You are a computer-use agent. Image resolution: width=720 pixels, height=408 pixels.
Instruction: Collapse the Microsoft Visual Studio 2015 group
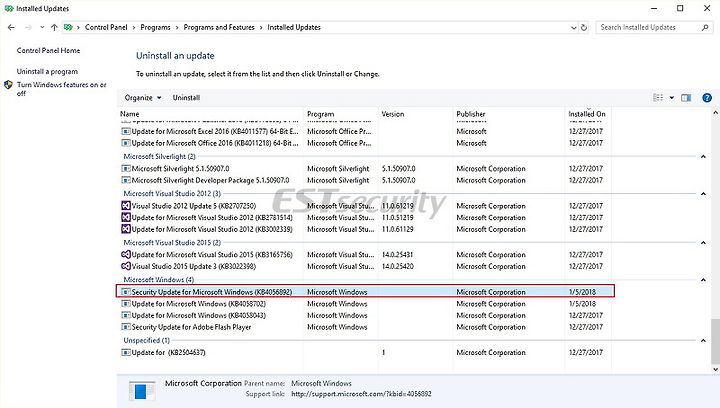(703, 243)
